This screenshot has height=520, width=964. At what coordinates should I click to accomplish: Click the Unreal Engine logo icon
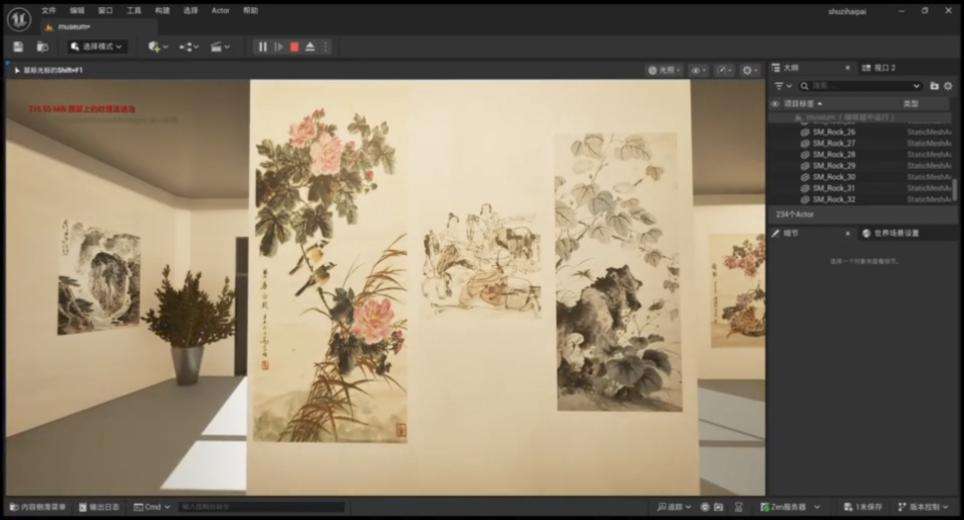pyautogui.click(x=17, y=14)
